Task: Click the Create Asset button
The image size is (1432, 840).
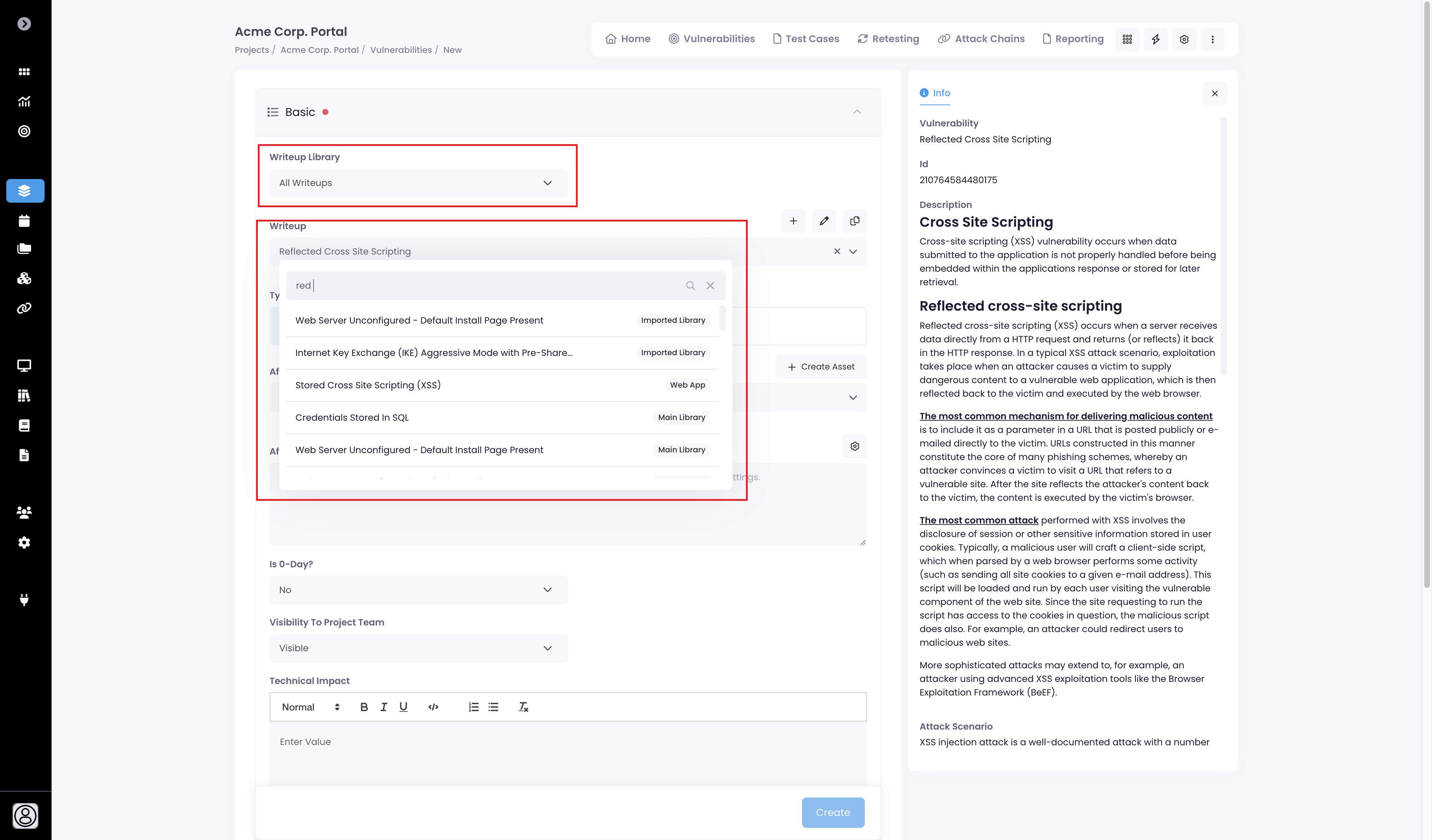Action: click(821, 367)
